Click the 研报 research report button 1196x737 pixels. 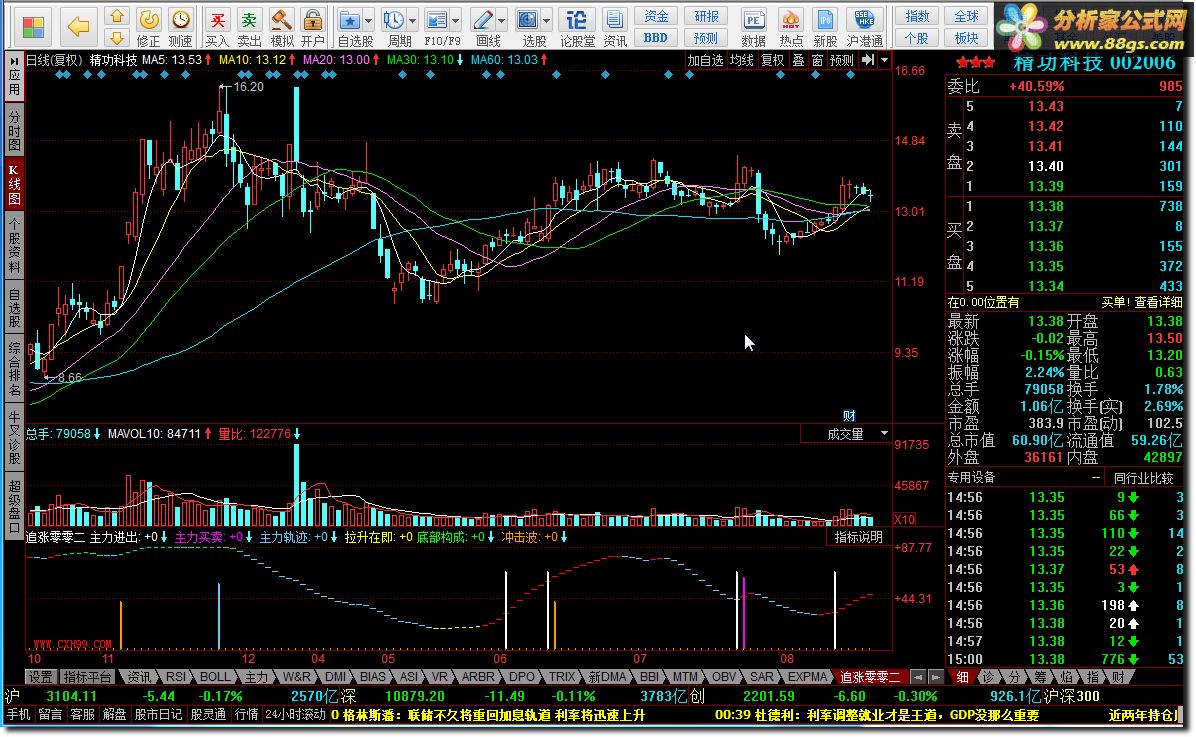706,16
